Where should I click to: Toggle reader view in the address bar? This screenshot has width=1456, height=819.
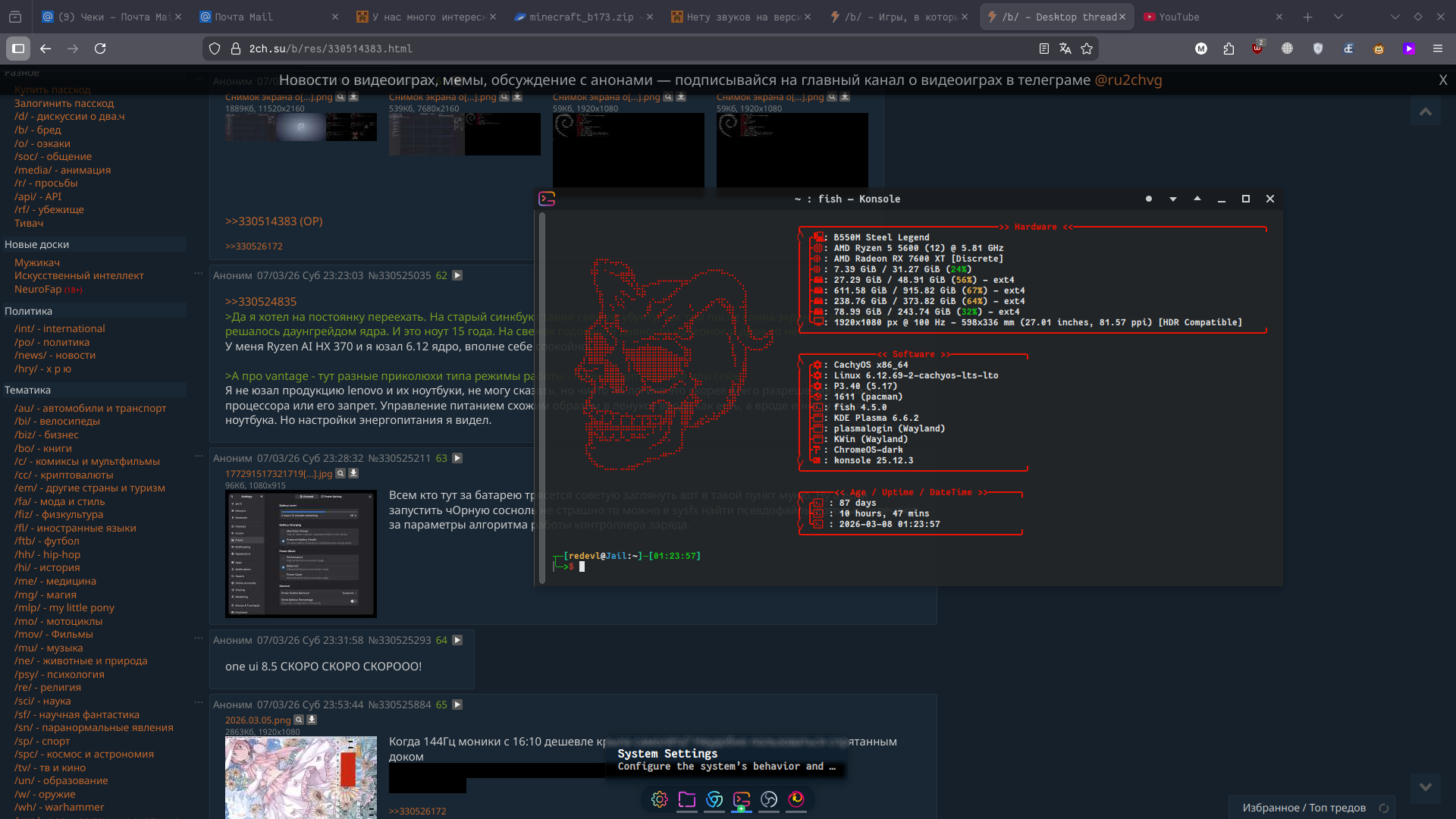(x=1044, y=49)
